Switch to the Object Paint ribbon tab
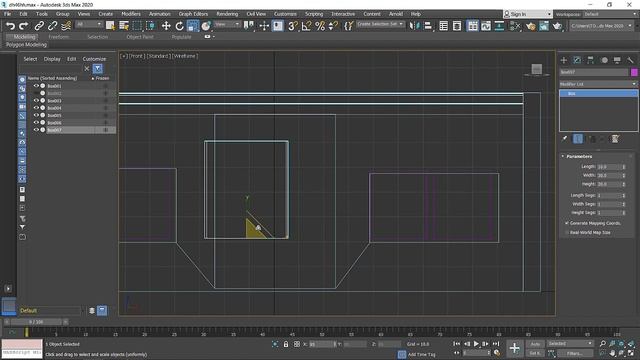This screenshot has width=640, height=360. click(x=140, y=37)
